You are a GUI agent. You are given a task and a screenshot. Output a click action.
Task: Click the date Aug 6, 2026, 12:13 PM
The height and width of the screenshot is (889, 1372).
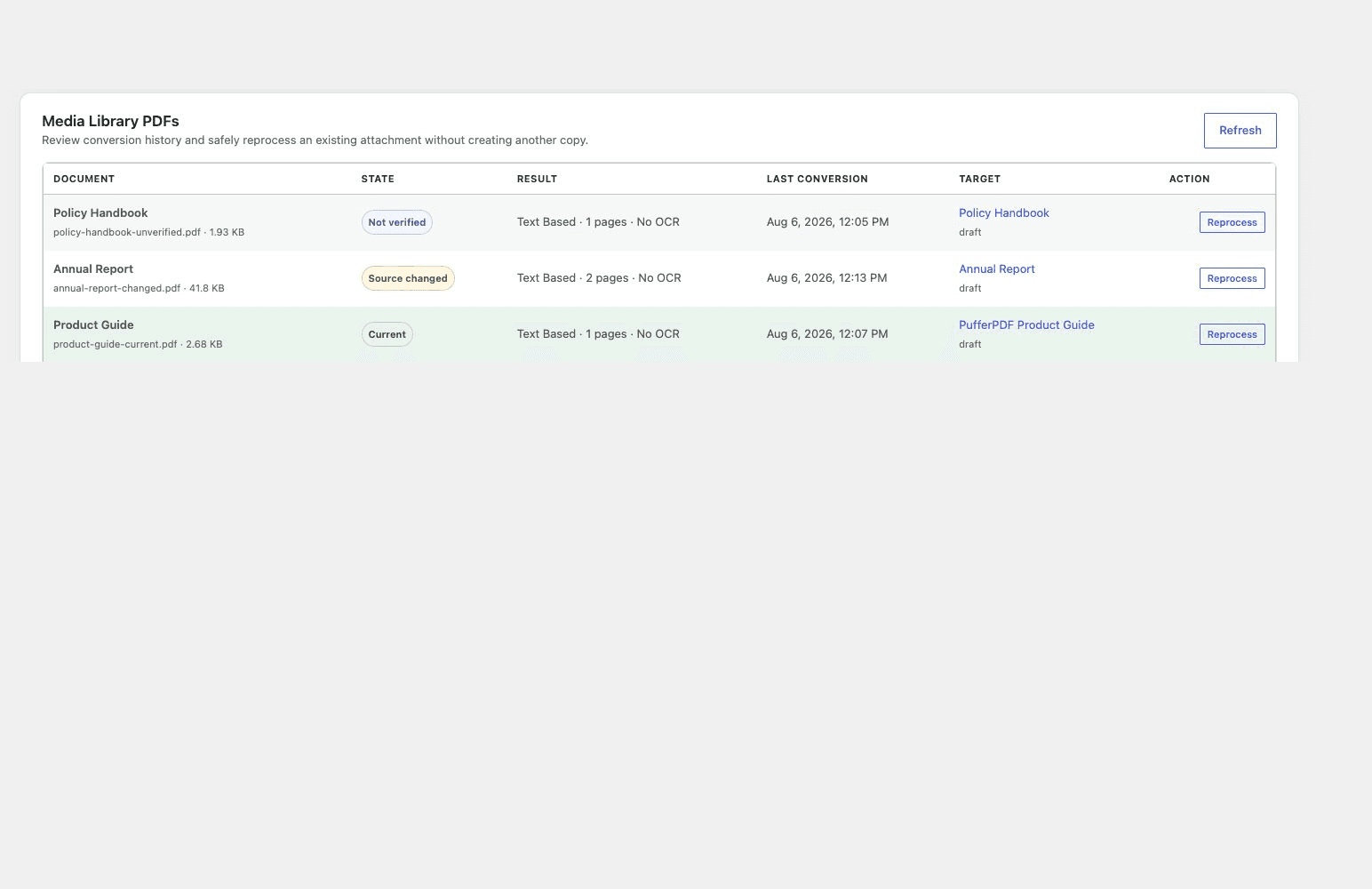[826, 278]
